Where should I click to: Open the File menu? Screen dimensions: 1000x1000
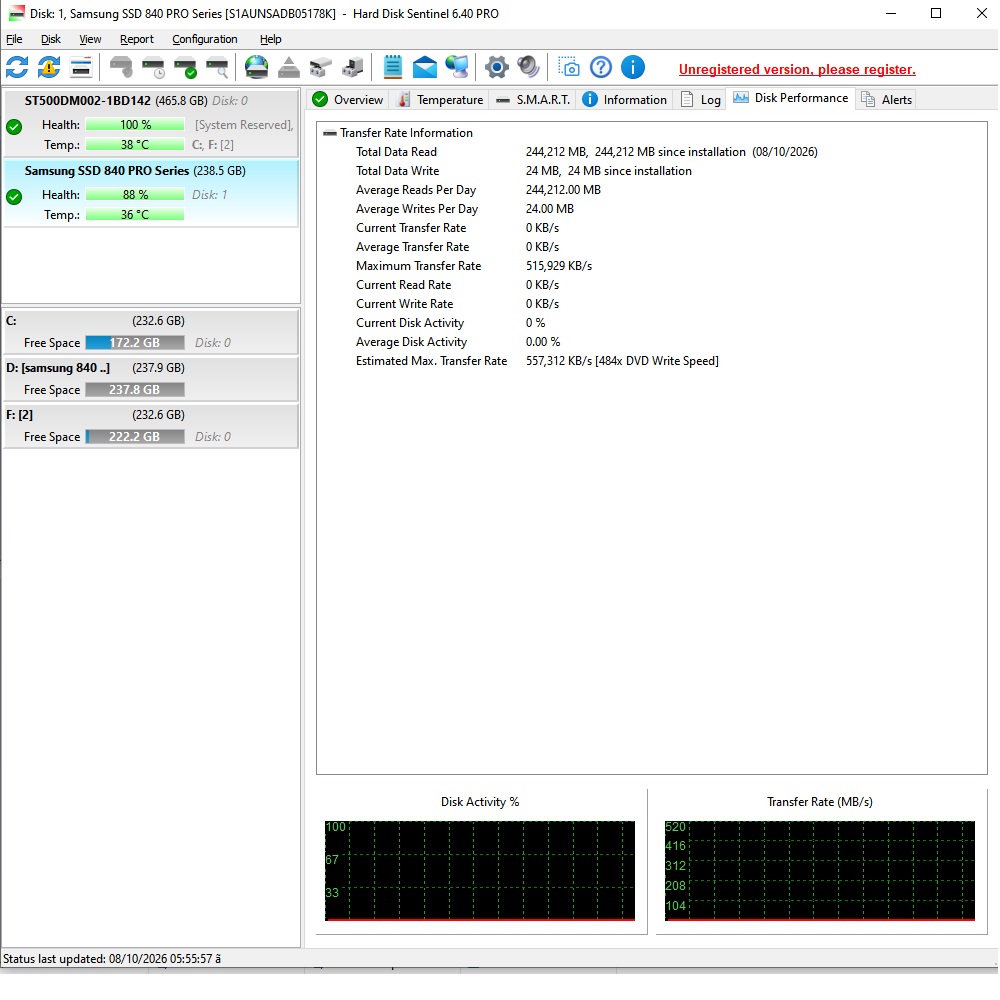pyautogui.click(x=14, y=39)
